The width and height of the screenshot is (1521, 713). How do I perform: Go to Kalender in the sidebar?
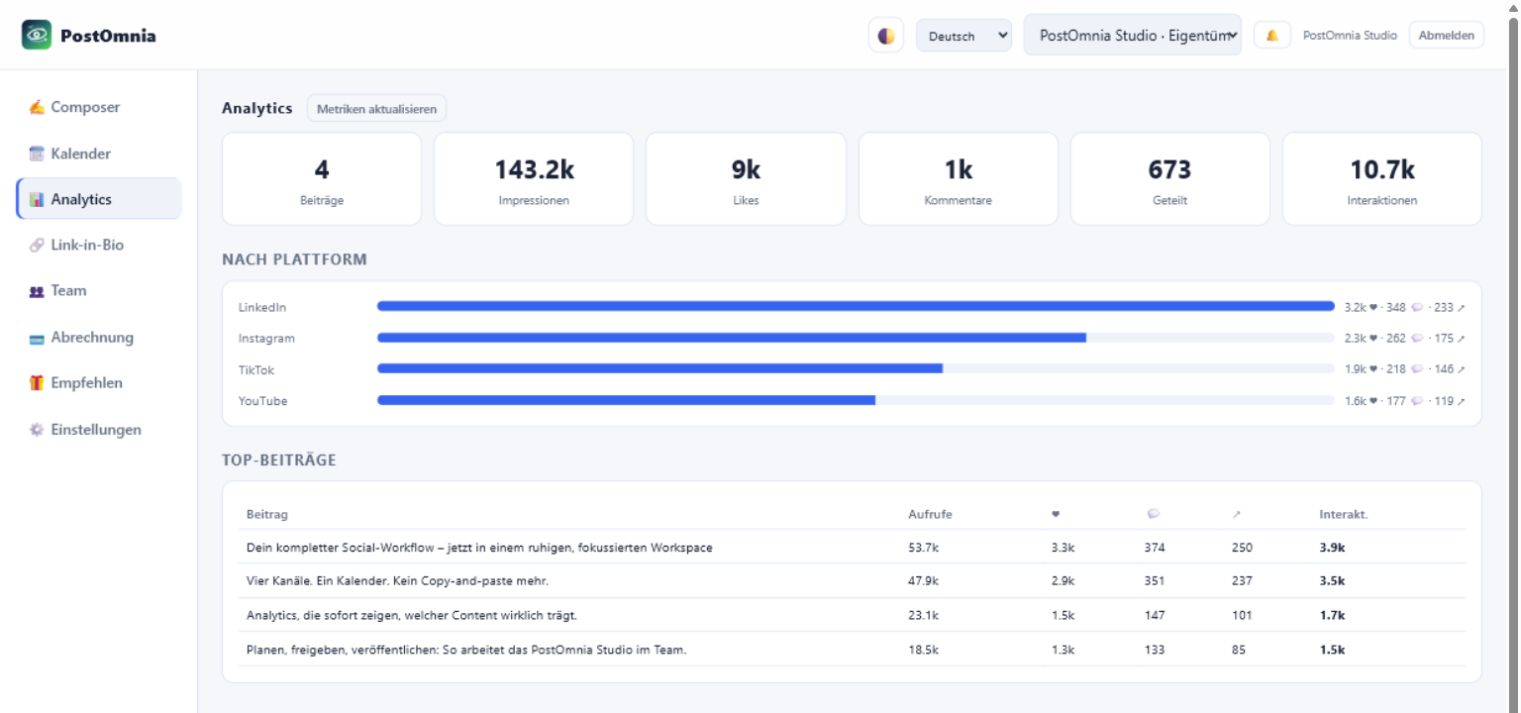[98, 154]
